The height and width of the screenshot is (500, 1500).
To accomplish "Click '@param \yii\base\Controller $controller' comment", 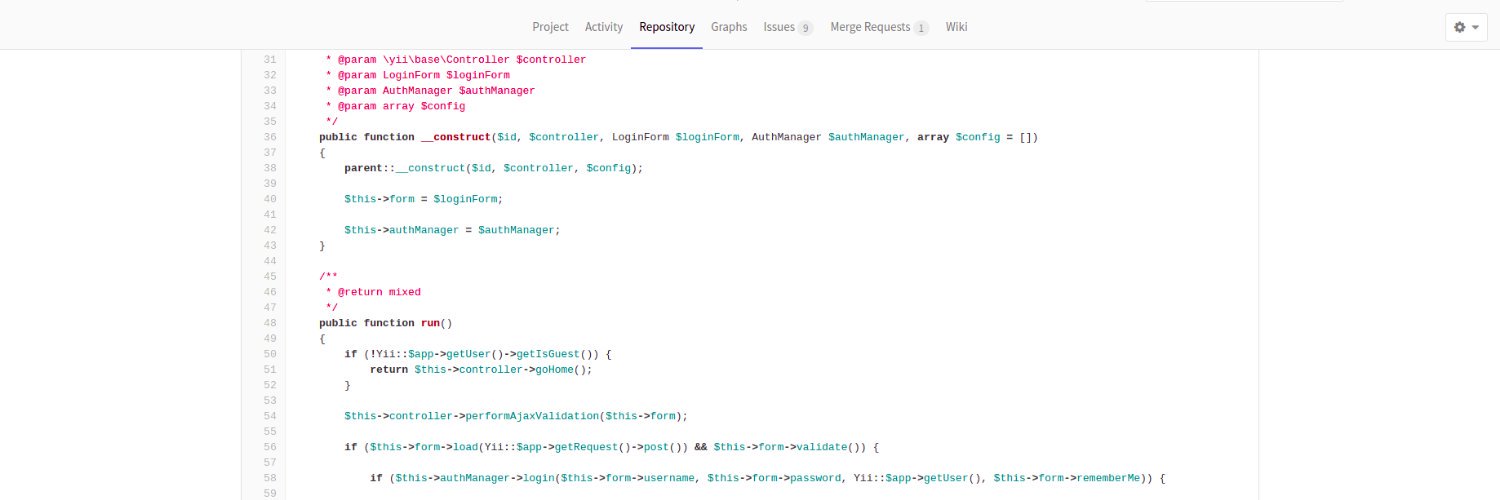I will pyautogui.click(x=462, y=60).
